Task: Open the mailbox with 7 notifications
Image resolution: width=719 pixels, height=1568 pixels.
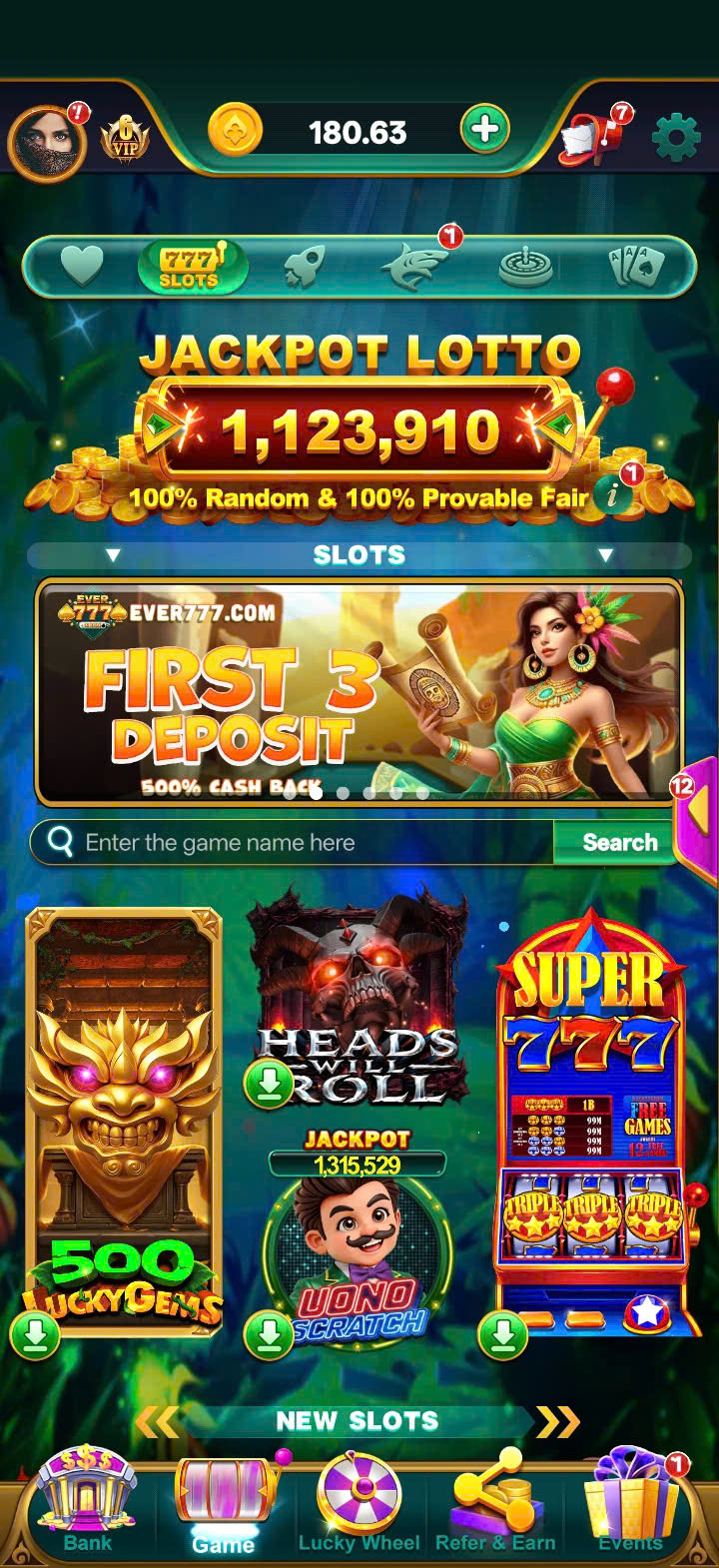Action: click(x=591, y=137)
